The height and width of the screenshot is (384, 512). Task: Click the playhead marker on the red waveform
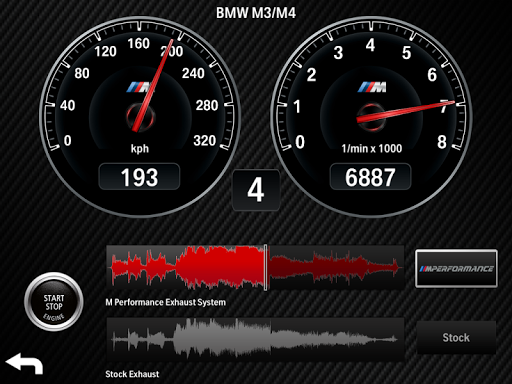coord(266,267)
